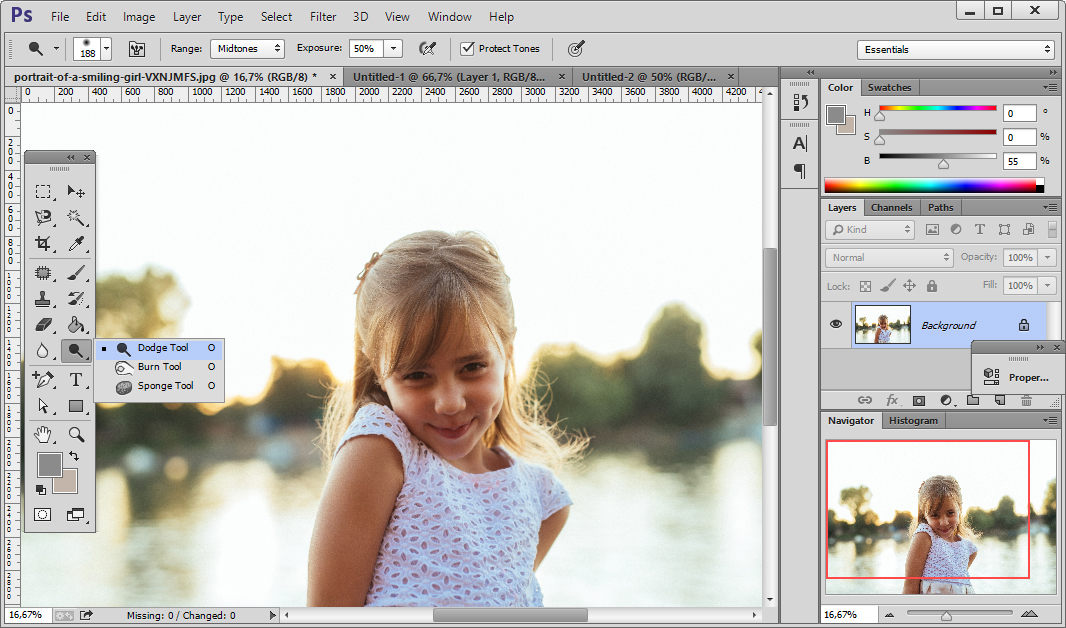Toggle the Protect Tones checkbox
The height and width of the screenshot is (628, 1066).
point(467,48)
